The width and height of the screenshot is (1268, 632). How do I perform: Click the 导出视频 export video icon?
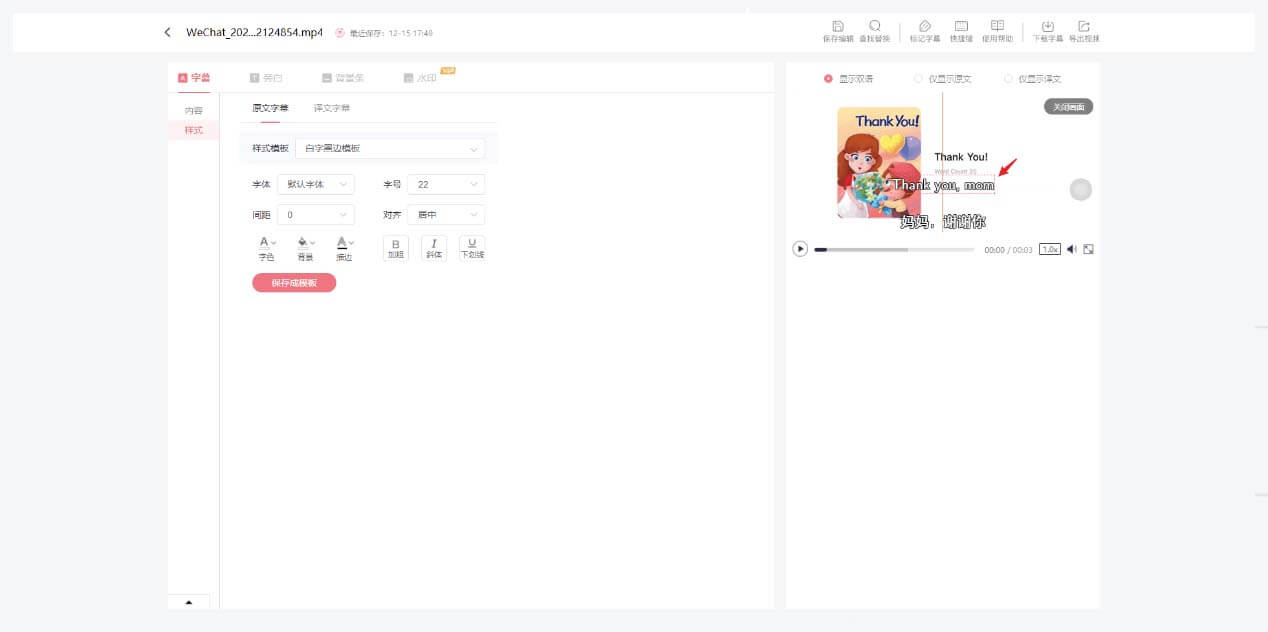(1084, 27)
